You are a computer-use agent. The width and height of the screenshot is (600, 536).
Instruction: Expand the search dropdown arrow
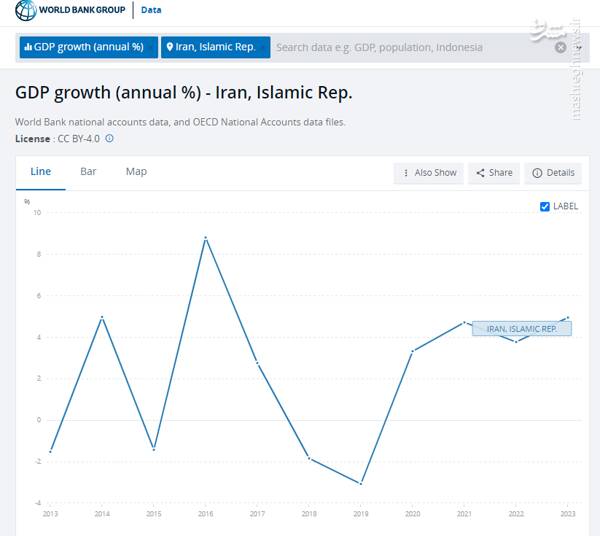[578, 47]
